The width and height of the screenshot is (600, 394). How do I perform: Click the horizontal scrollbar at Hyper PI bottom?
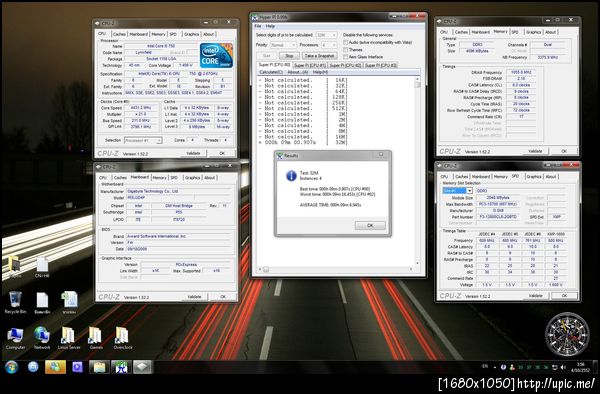(x=336, y=269)
